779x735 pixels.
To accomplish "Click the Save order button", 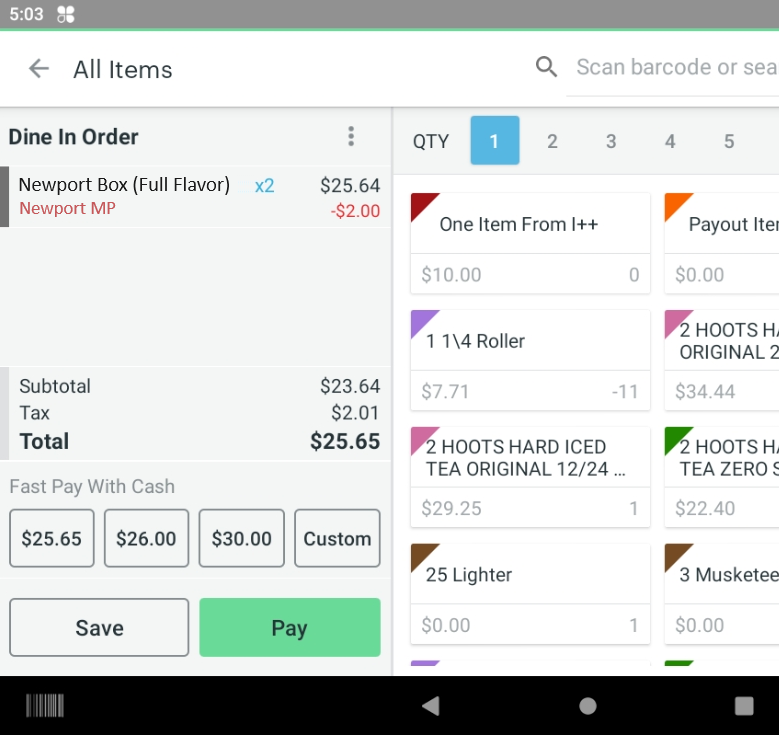I will pos(99,627).
